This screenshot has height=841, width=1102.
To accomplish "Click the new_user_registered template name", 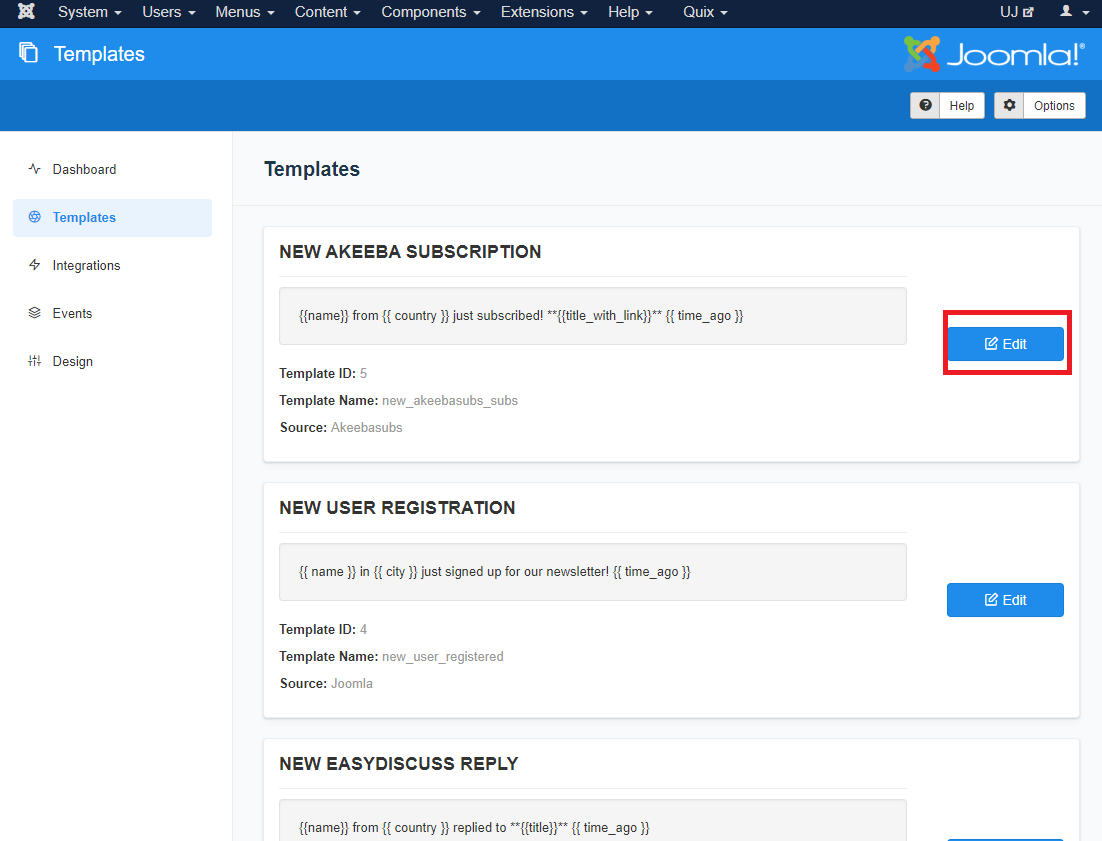I will (443, 656).
